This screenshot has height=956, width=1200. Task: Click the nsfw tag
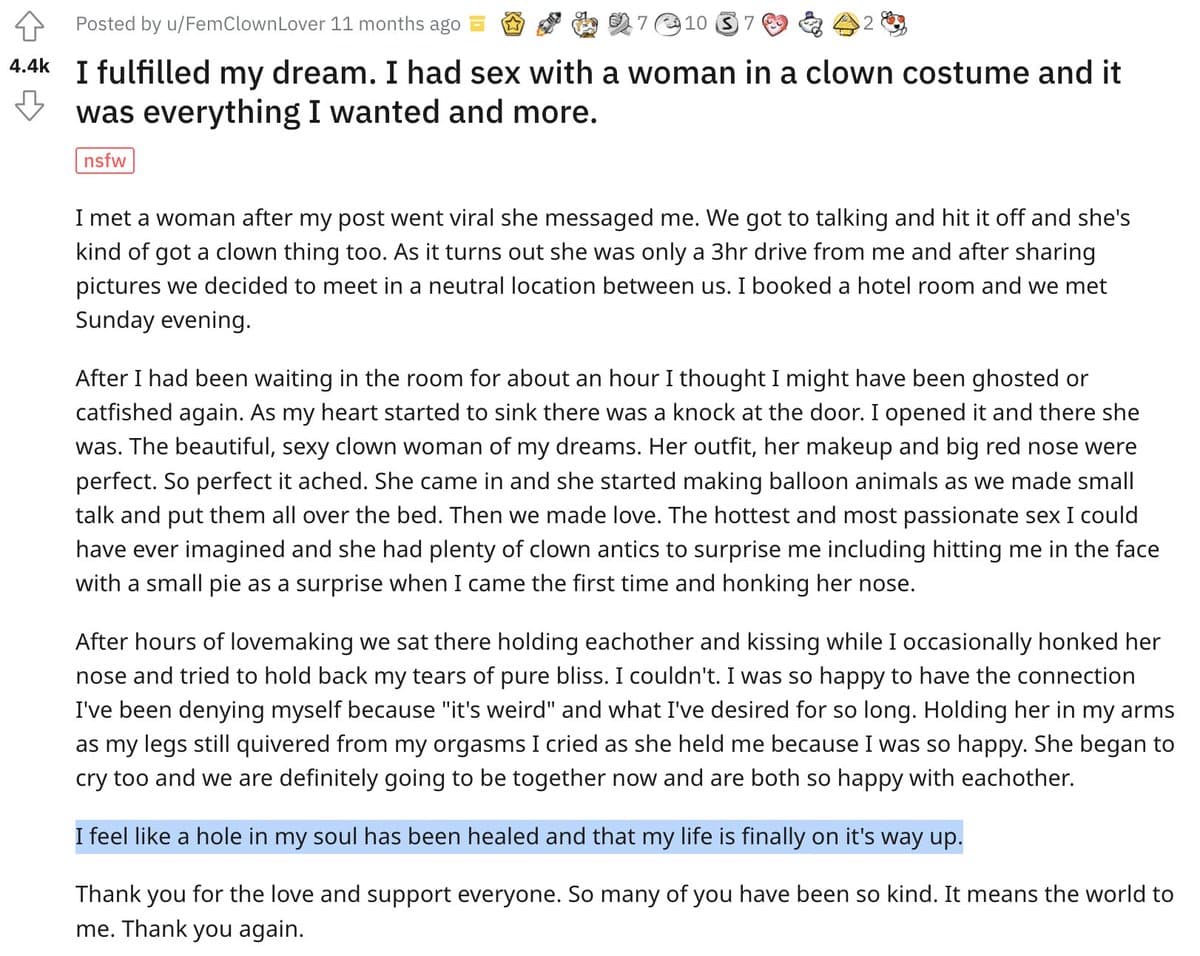tap(105, 160)
